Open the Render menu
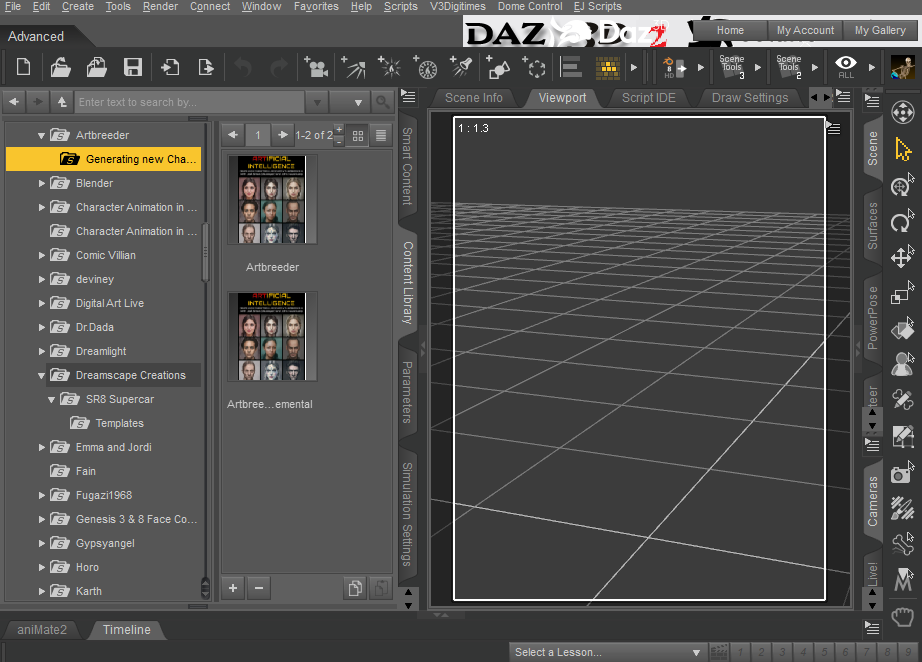Screen dimensions: 922x662 160,6
